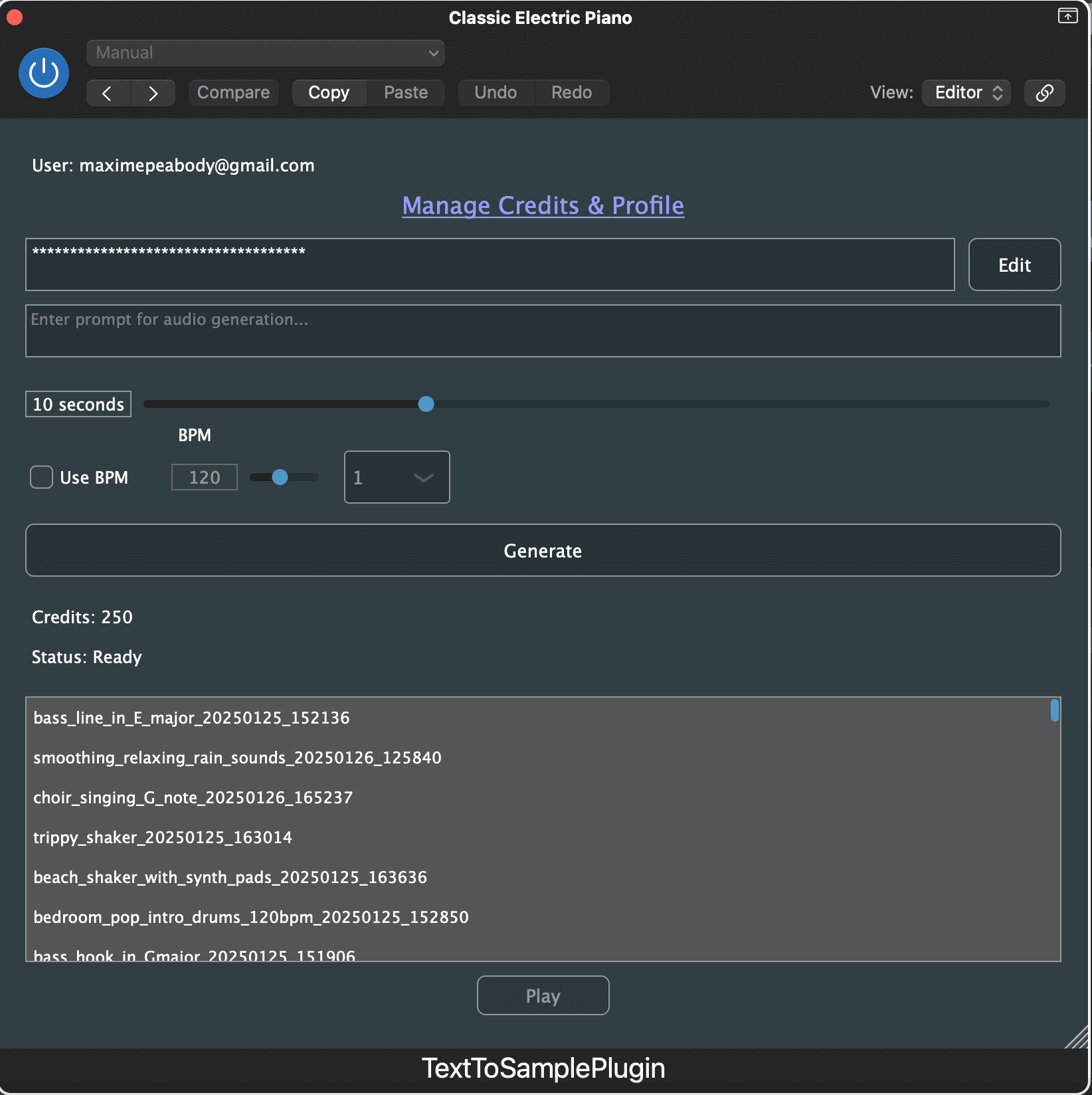Click Copy in the plugin toolbar

pyautogui.click(x=329, y=93)
